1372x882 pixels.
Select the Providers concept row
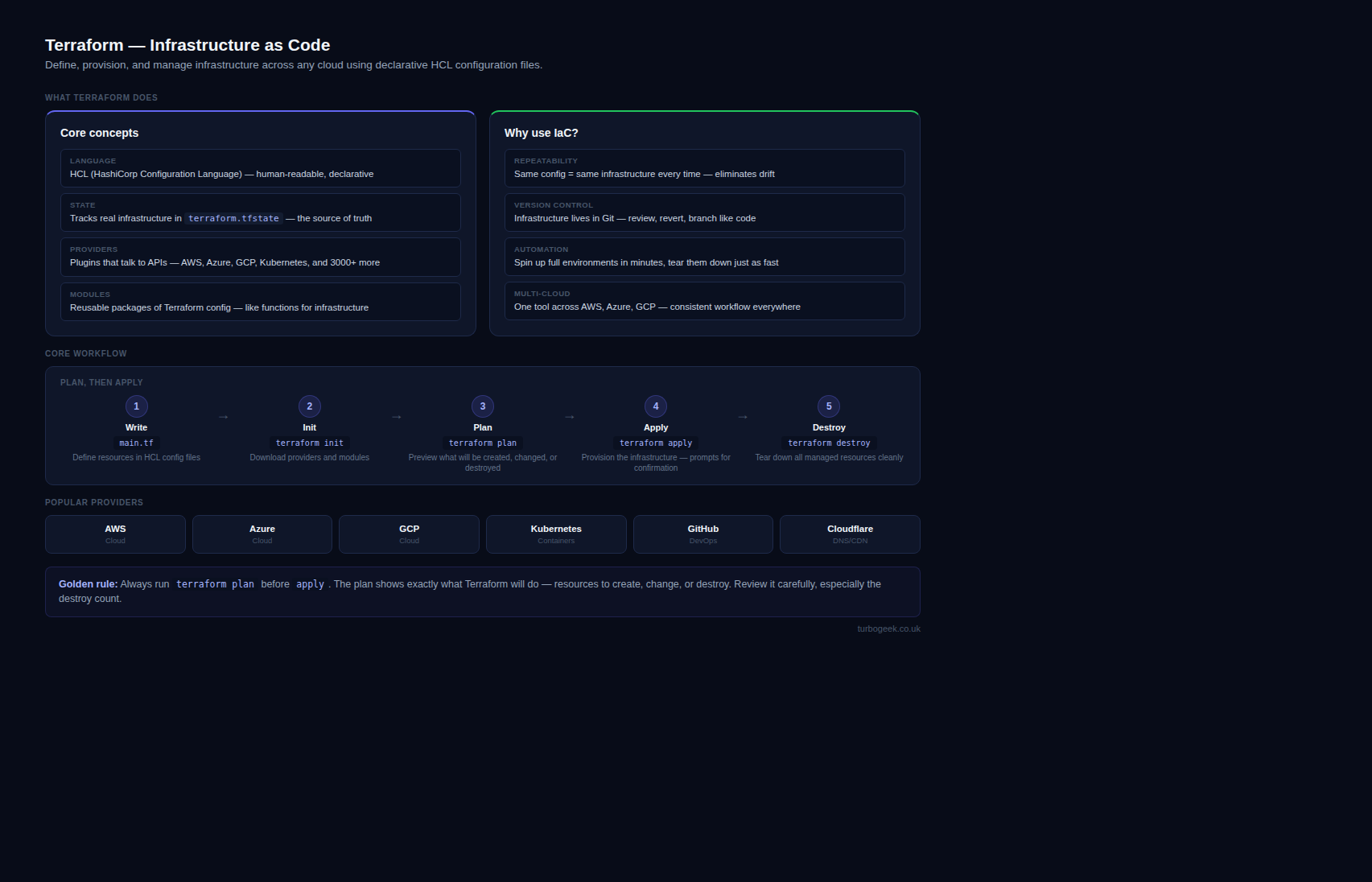[x=261, y=257]
